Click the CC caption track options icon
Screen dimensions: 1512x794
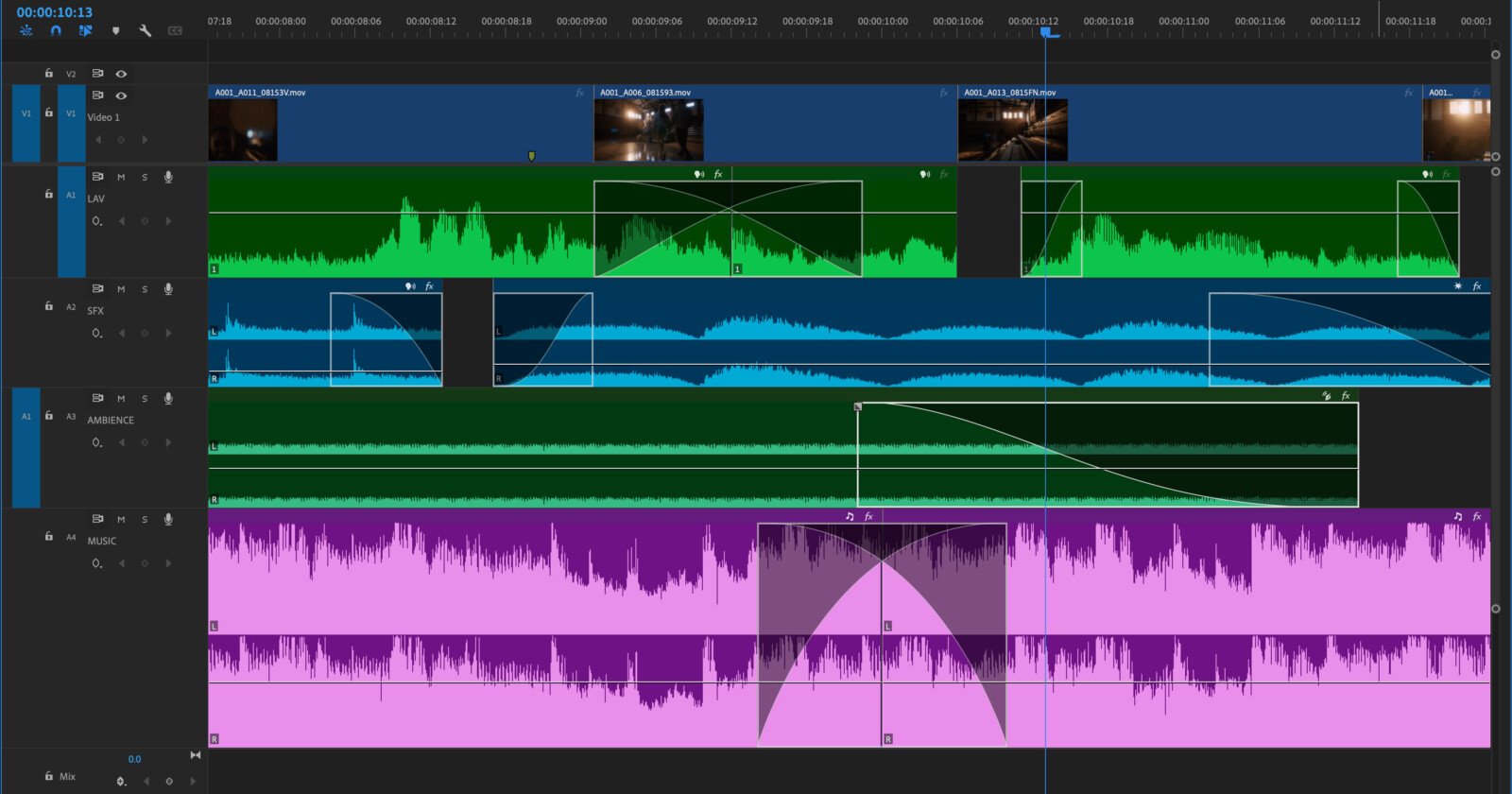click(175, 30)
